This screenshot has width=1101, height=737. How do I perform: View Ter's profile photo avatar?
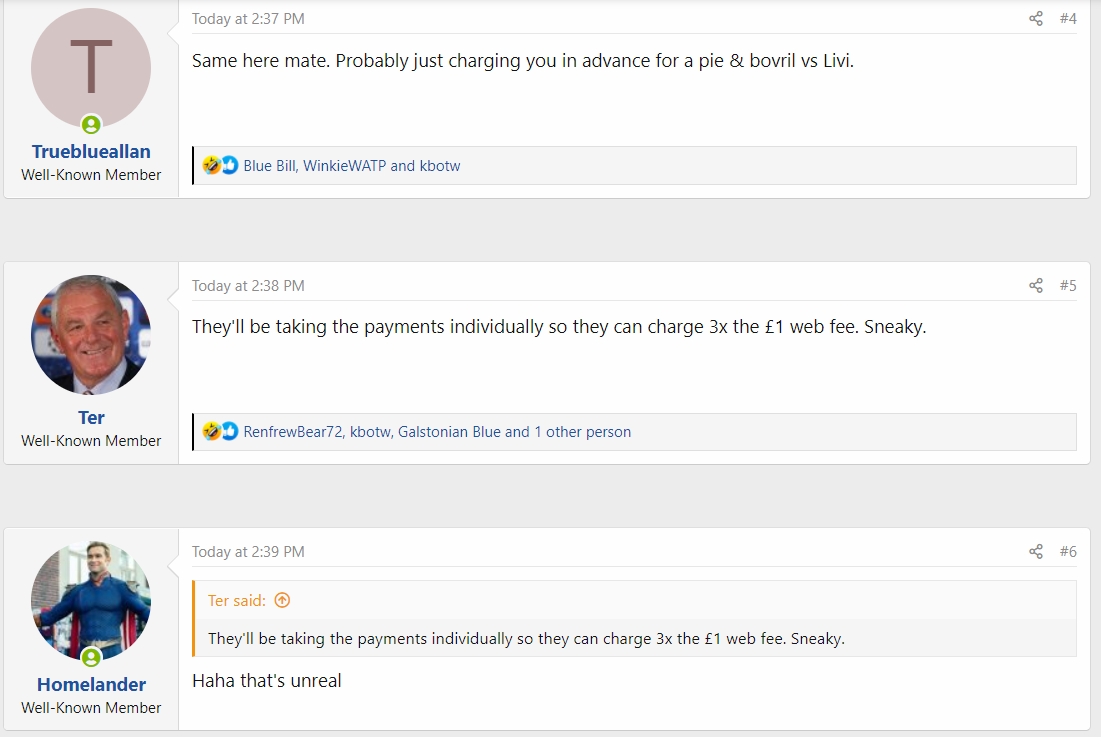(x=91, y=335)
